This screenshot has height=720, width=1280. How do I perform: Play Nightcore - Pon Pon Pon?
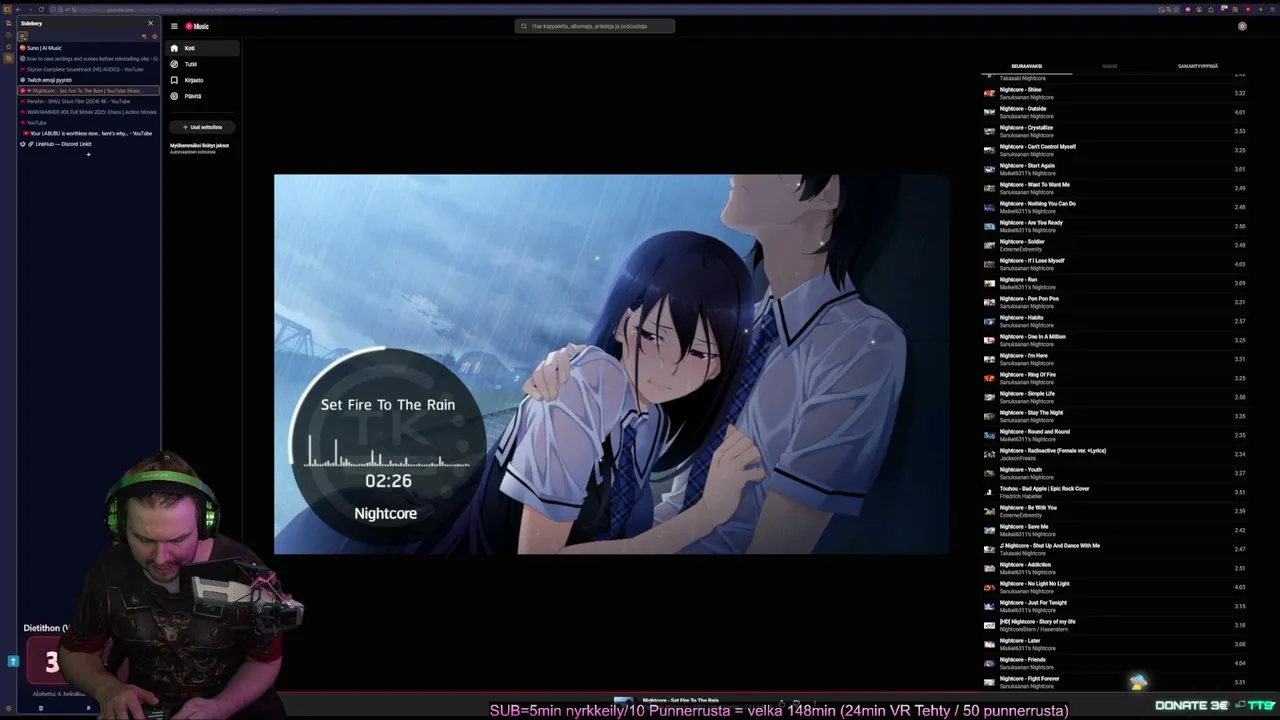click(x=1115, y=302)
